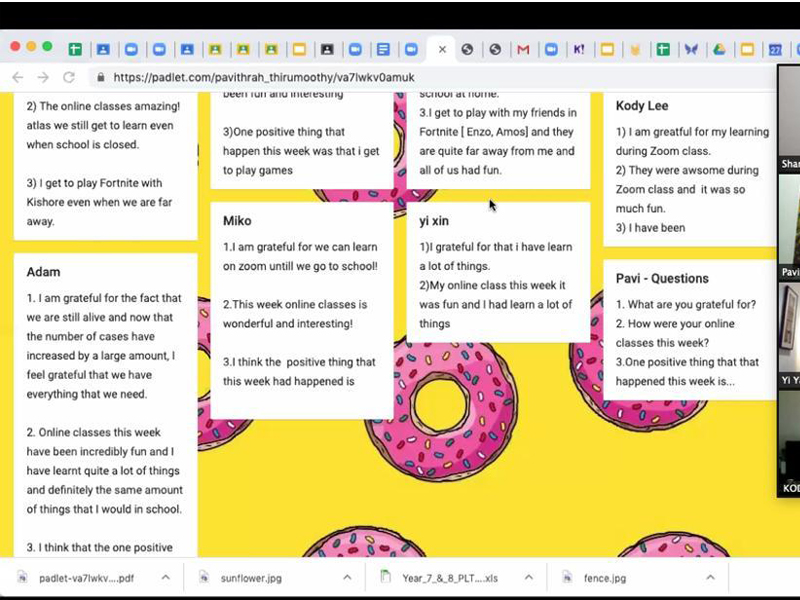The width and height of the screenshot is (800, 600).
Task: Select the Zoom participant video labeled KOD
Action: (x=789, y=443)
